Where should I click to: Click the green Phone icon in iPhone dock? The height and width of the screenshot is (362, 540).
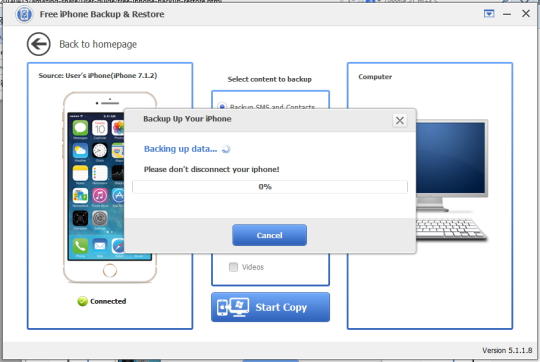80,246
